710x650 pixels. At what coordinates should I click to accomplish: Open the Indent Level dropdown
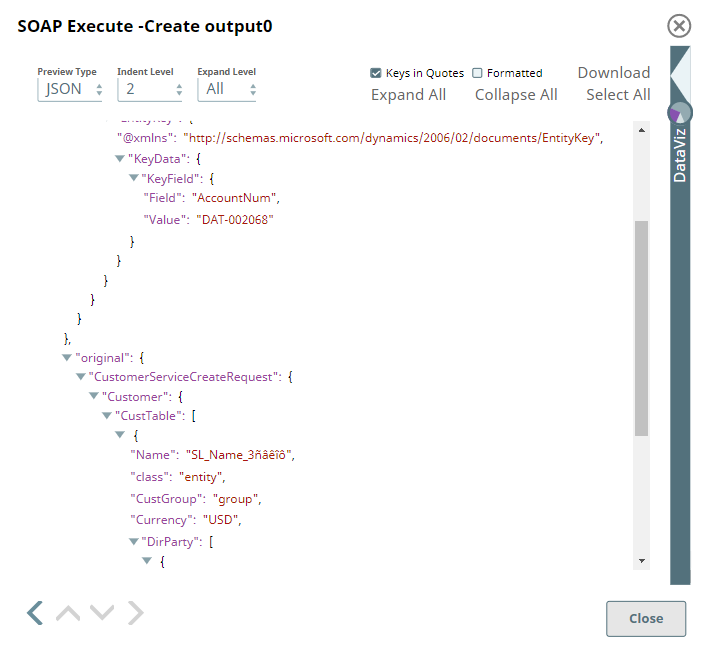(x=150, y=89)
